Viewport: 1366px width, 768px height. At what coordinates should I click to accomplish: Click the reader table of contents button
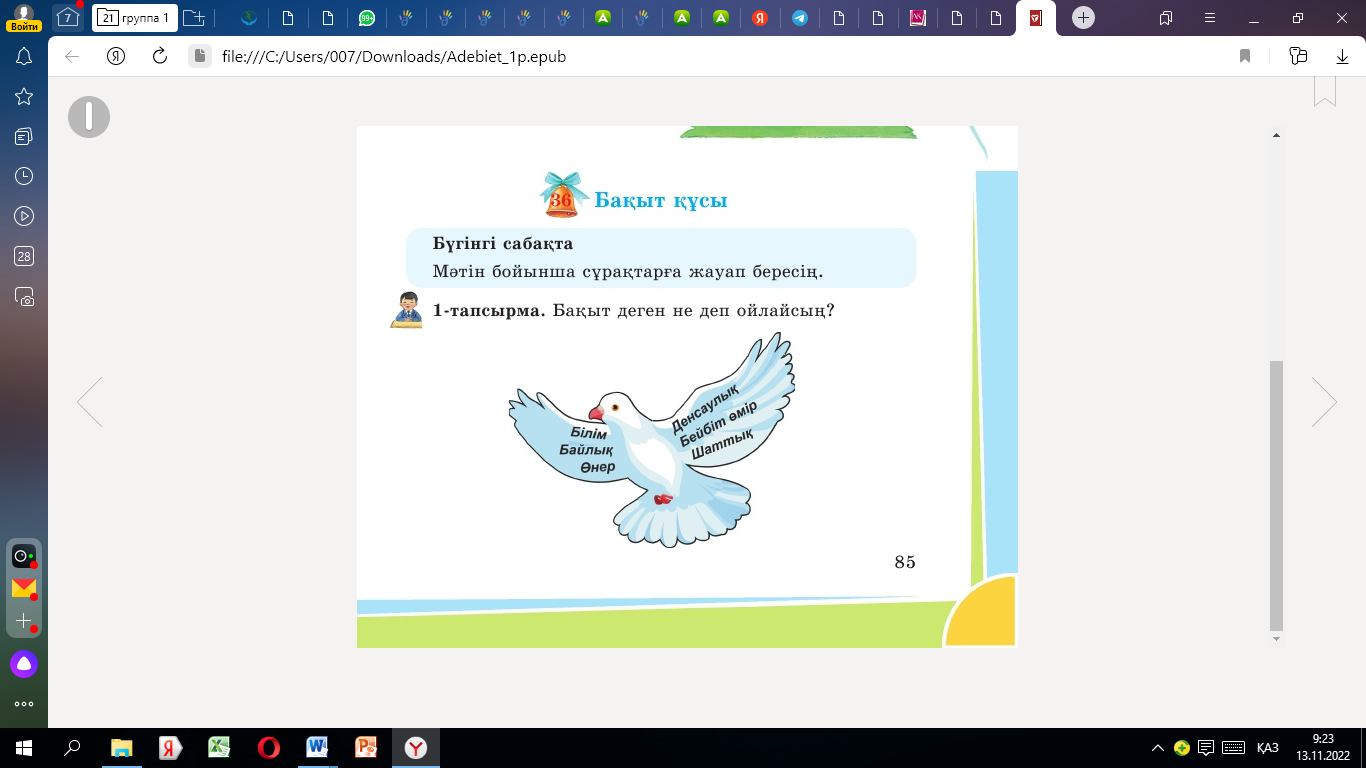tap(89, 117)
